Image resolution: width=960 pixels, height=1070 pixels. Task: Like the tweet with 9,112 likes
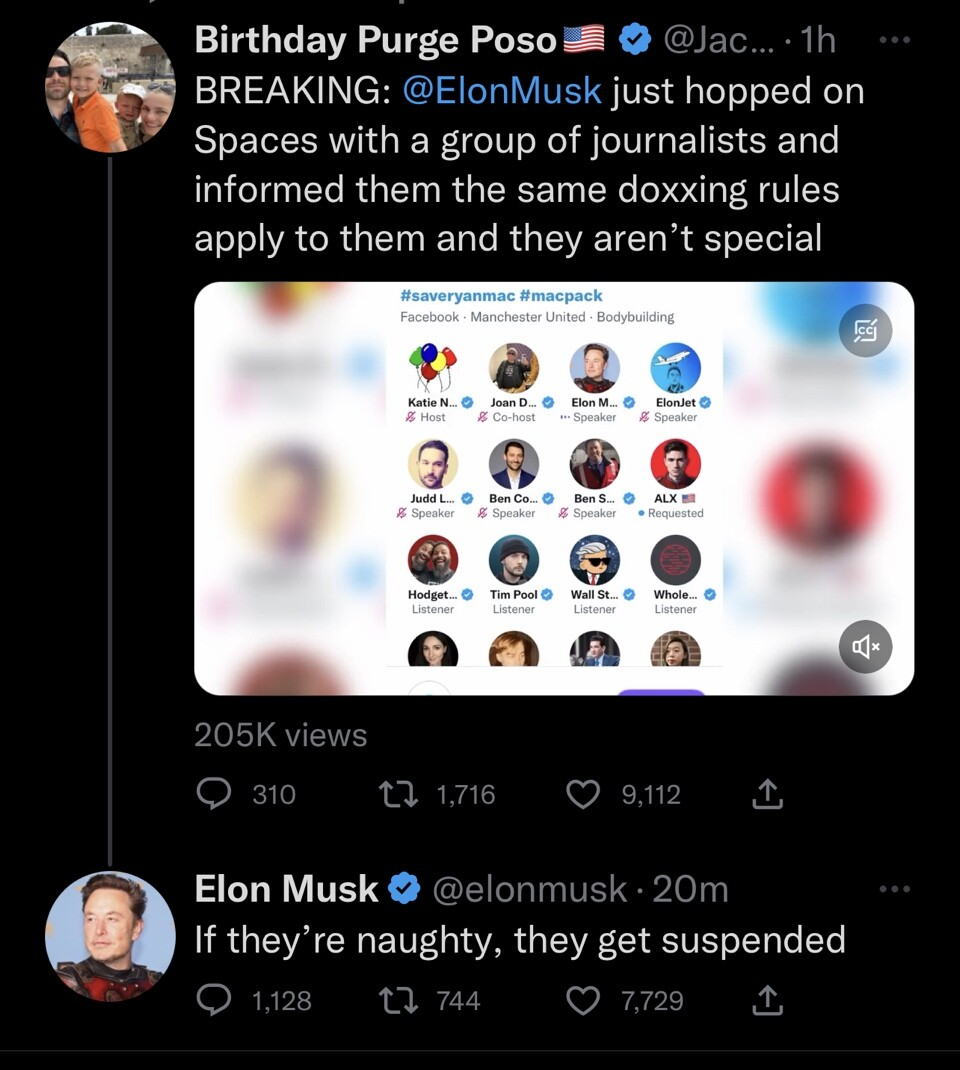click(x=582, y=794)
